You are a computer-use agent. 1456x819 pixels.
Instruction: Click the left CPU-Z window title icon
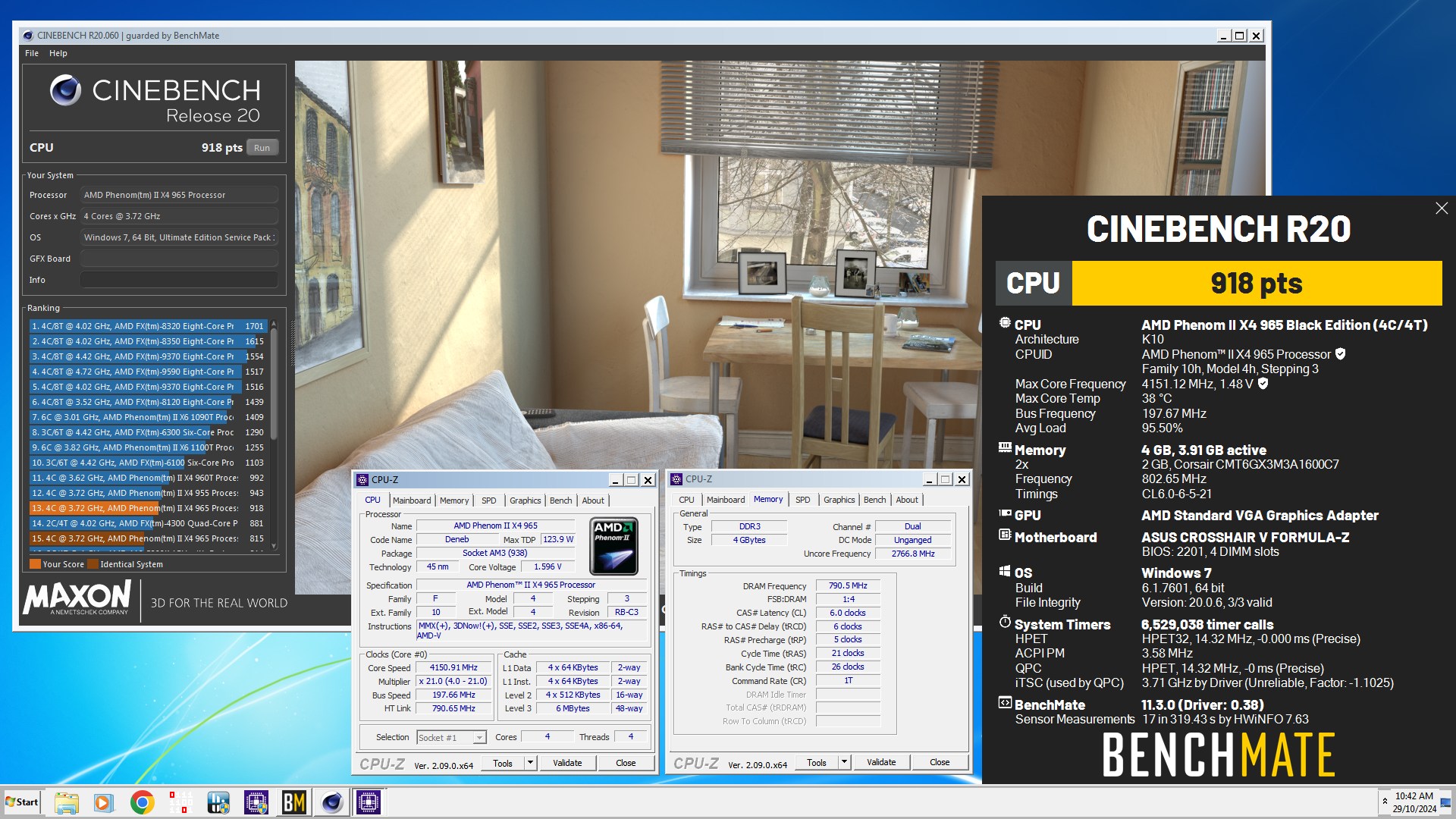pyautogui.click(x=362, y=480)
